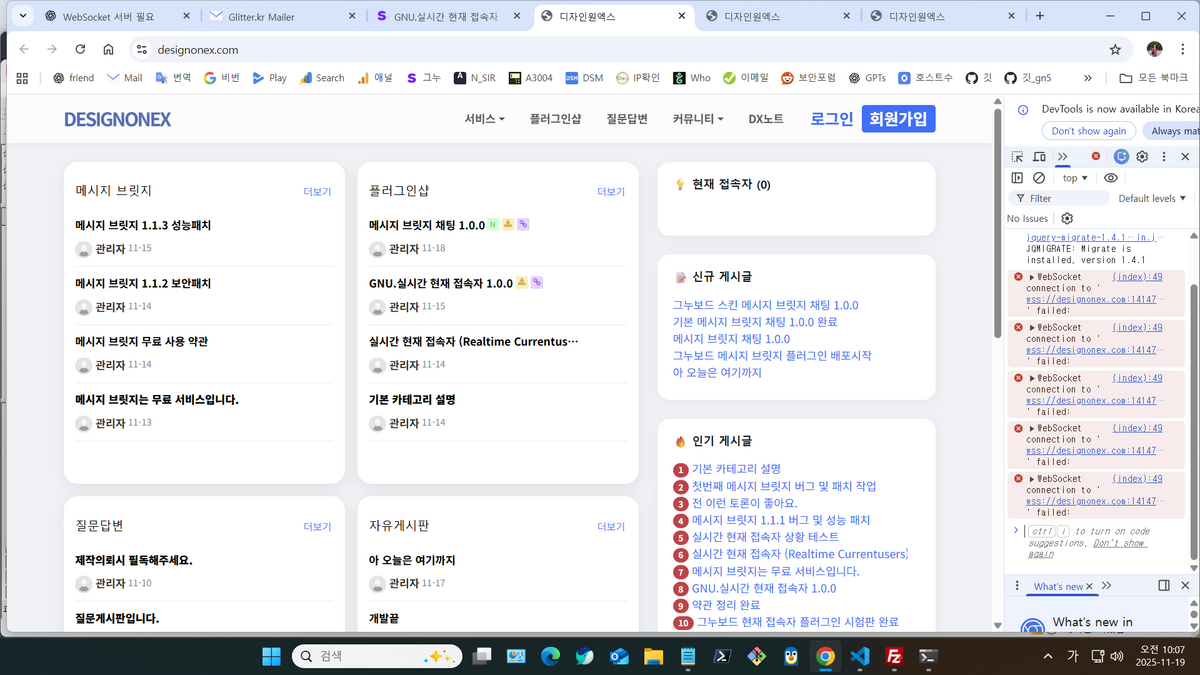Open the 'top' JavaScript context dropdown
The height and width of the screenshot is (675, 1200).
click(1075, 178)
